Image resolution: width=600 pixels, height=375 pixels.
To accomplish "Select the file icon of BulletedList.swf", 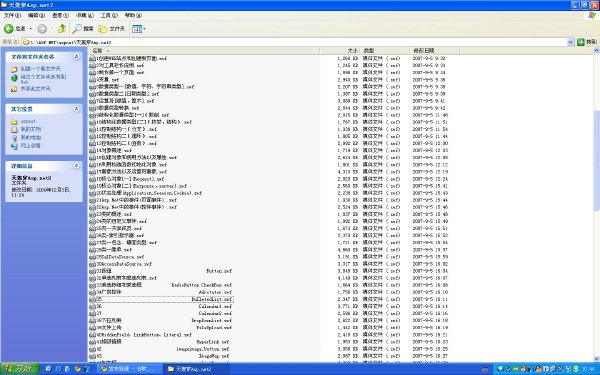I will [92, 299].
